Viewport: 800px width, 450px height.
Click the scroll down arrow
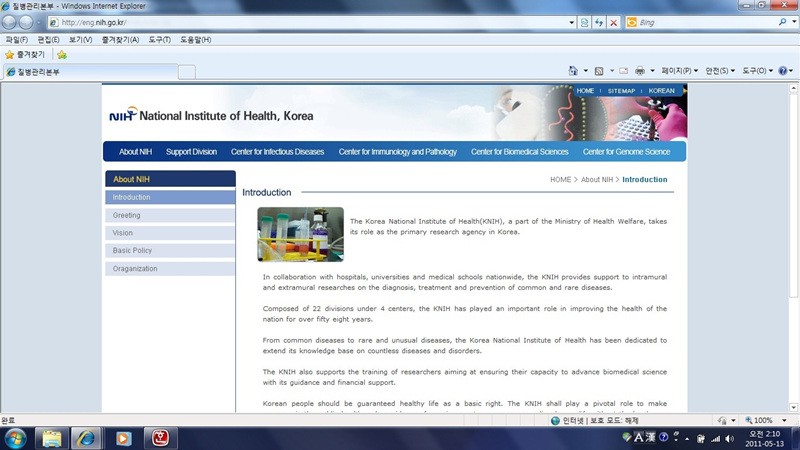point(793,407)
